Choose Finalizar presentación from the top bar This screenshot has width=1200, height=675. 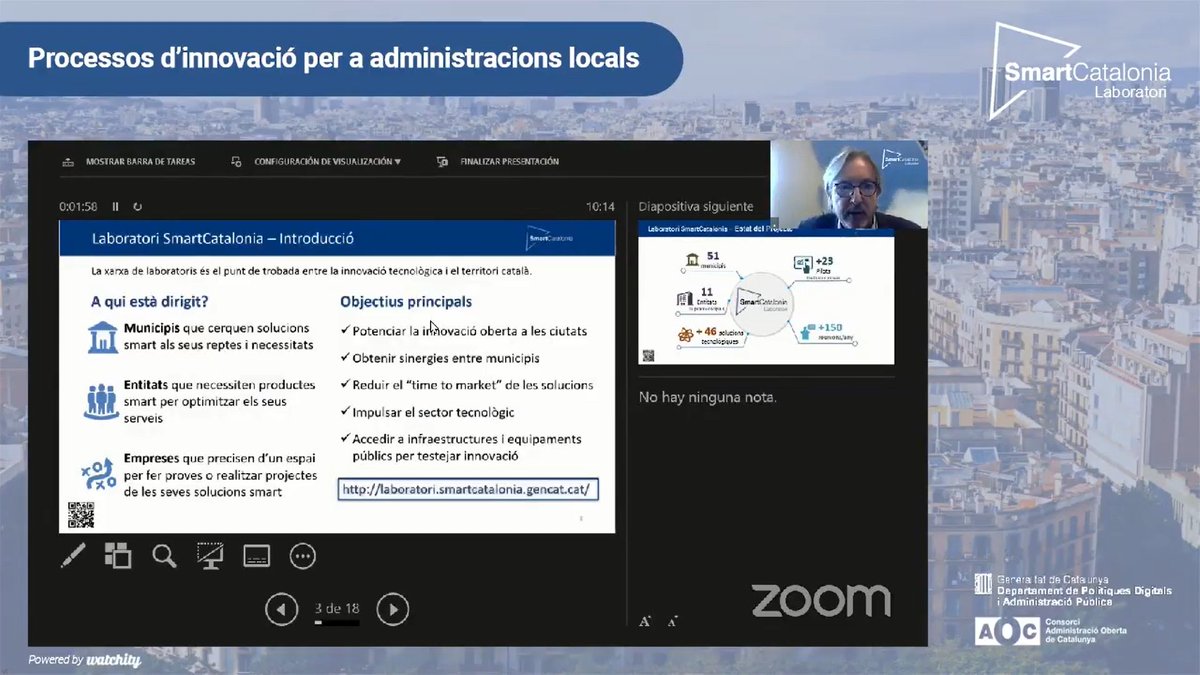509,161
